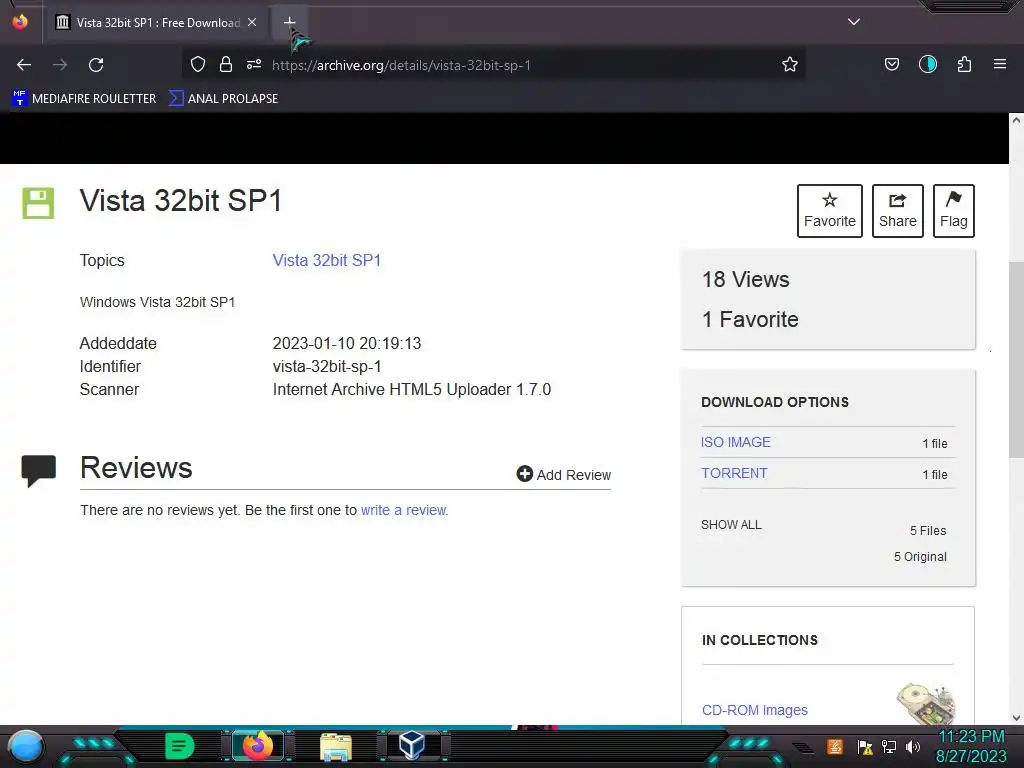Click the Windows Vista 32bit SP1 description
Screen dimensions: 1024x768
coord(157,302)
